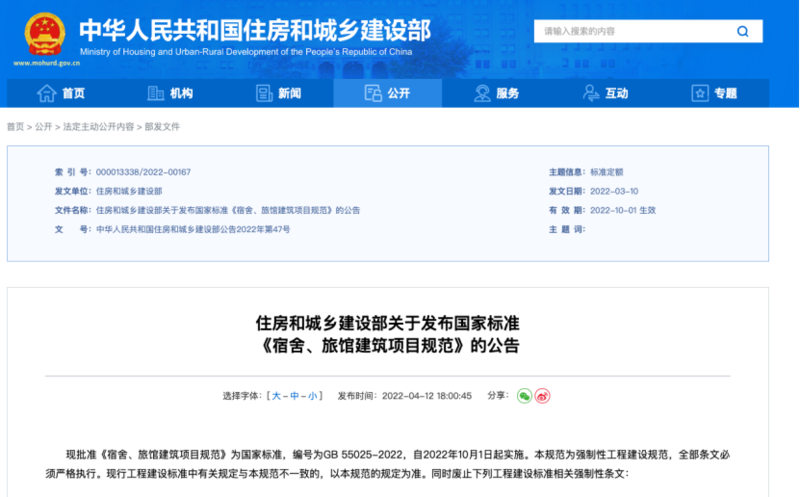Set font size to 中
The width and height of the screenshot is (800, 497).
(x=294, y=396)
